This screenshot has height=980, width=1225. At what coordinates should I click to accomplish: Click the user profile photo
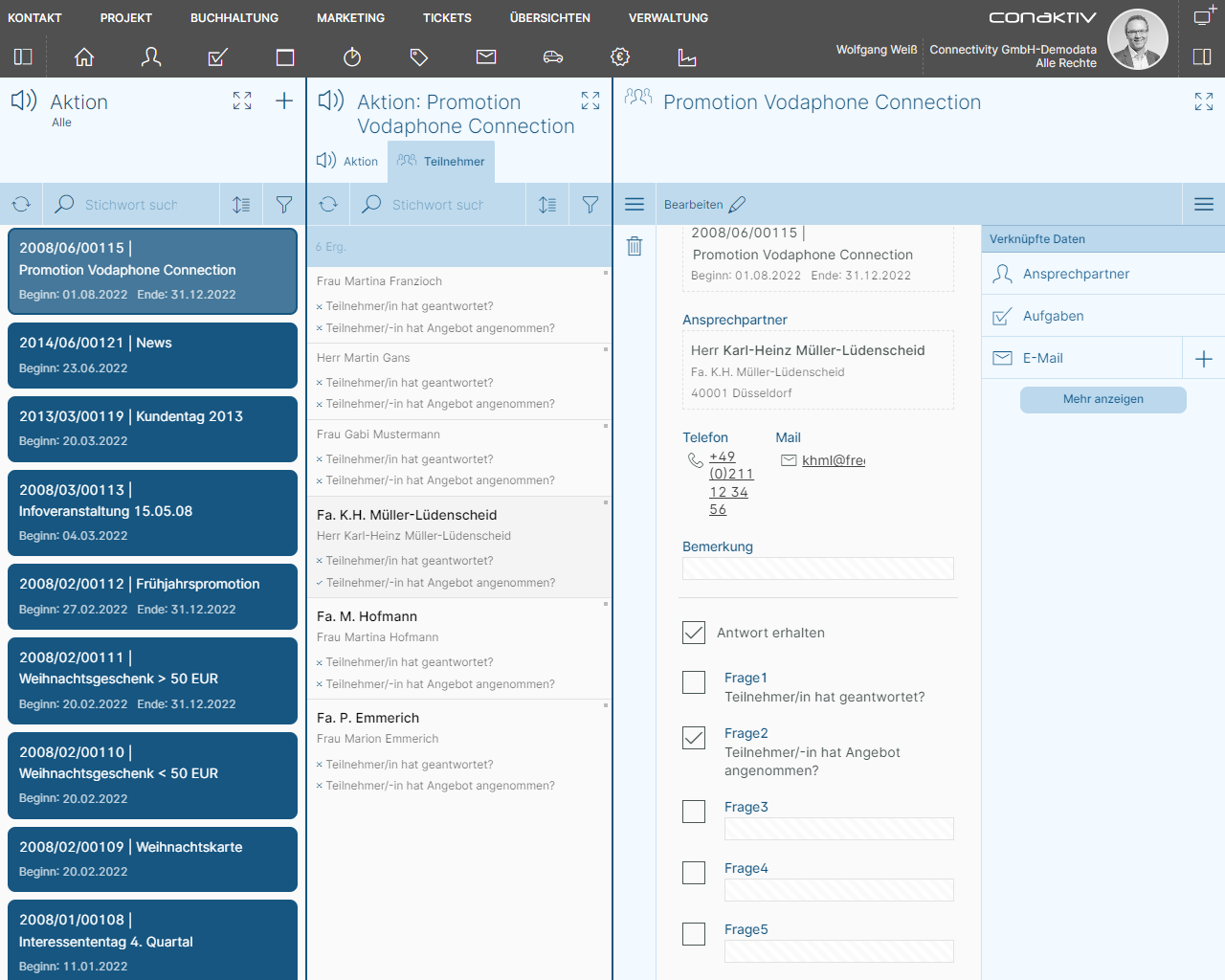click(1138, 39)
